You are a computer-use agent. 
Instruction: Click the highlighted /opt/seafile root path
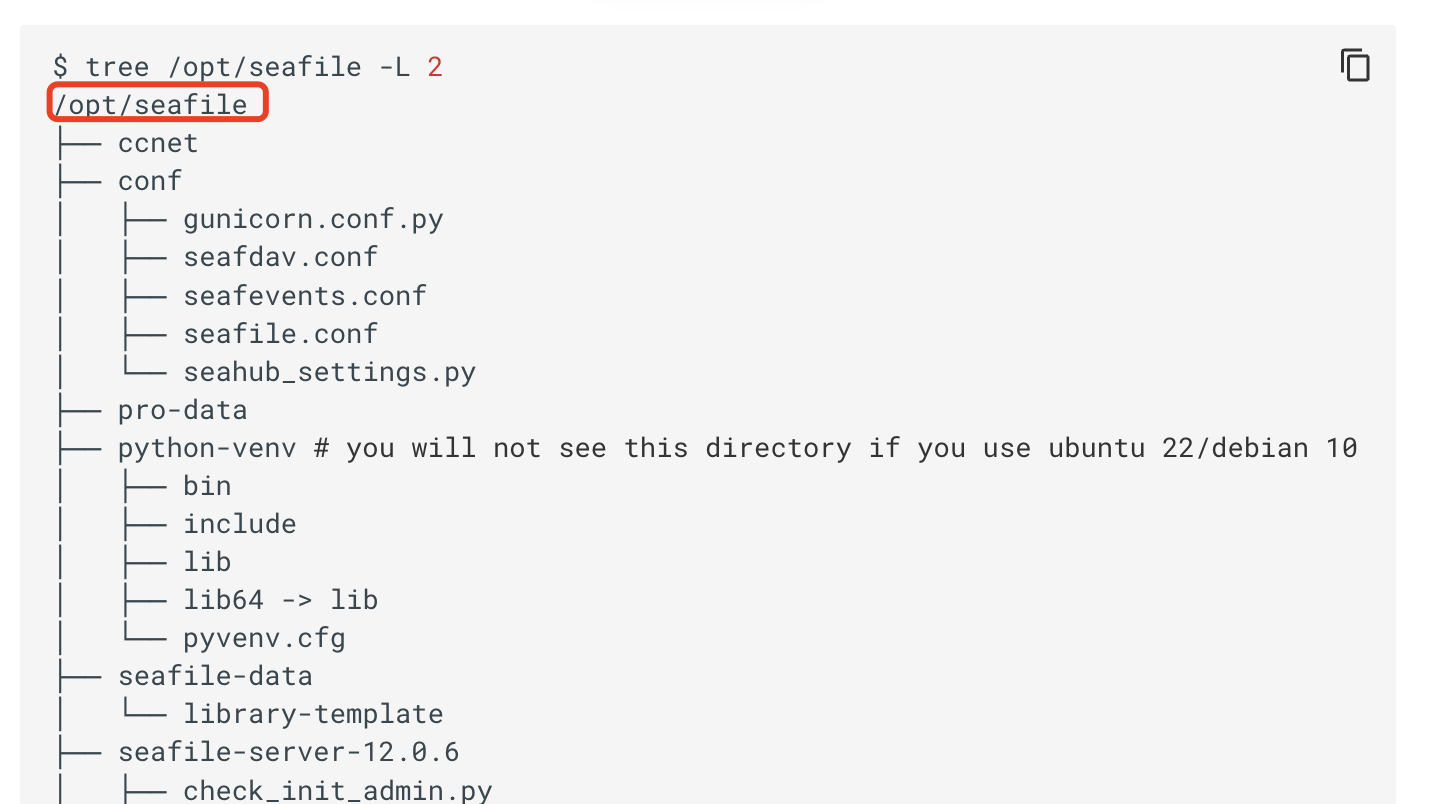pyautogui.click(x=151, y=104)
